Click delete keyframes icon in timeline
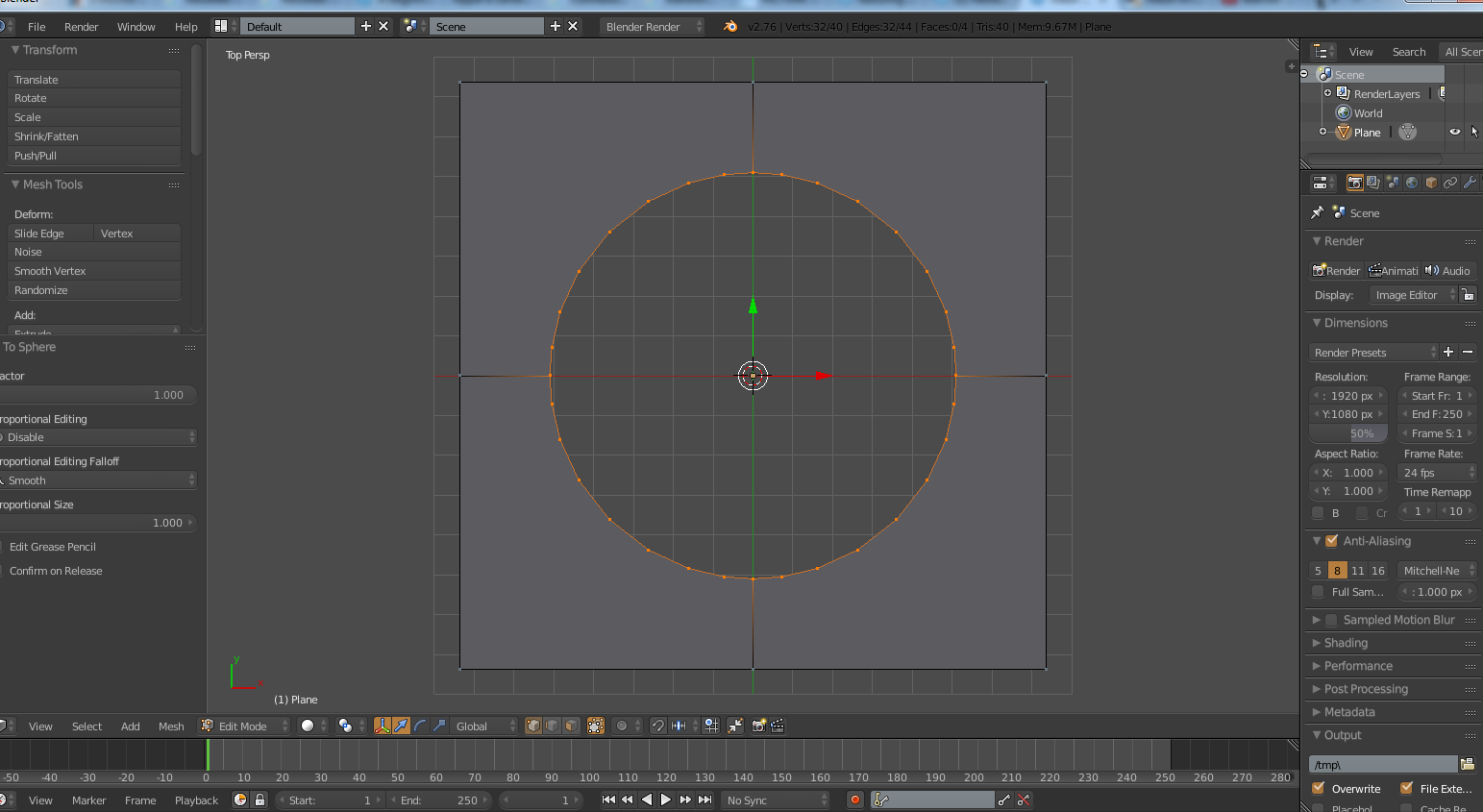The height and width of the screenshot is (812, 1483). (1024, 800)
